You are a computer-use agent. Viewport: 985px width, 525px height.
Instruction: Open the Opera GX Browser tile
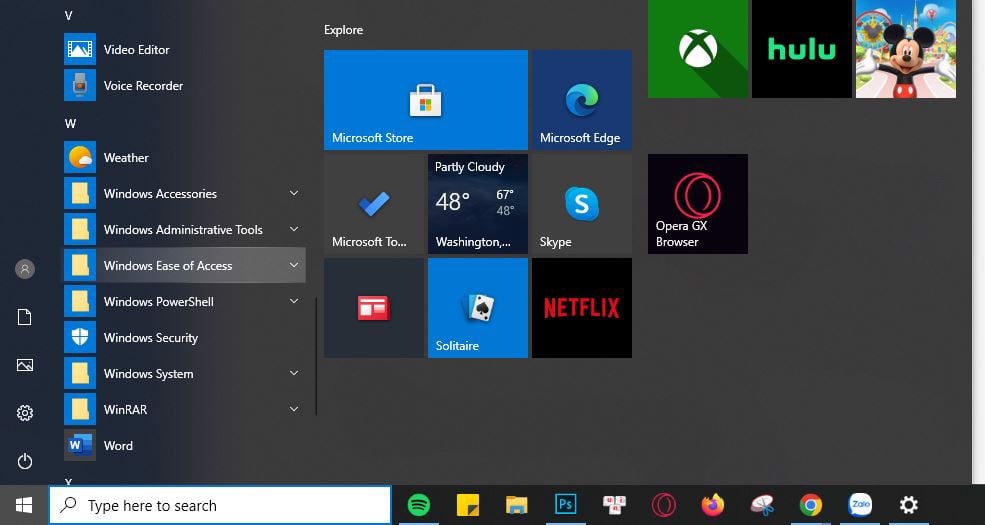[697, 204]
